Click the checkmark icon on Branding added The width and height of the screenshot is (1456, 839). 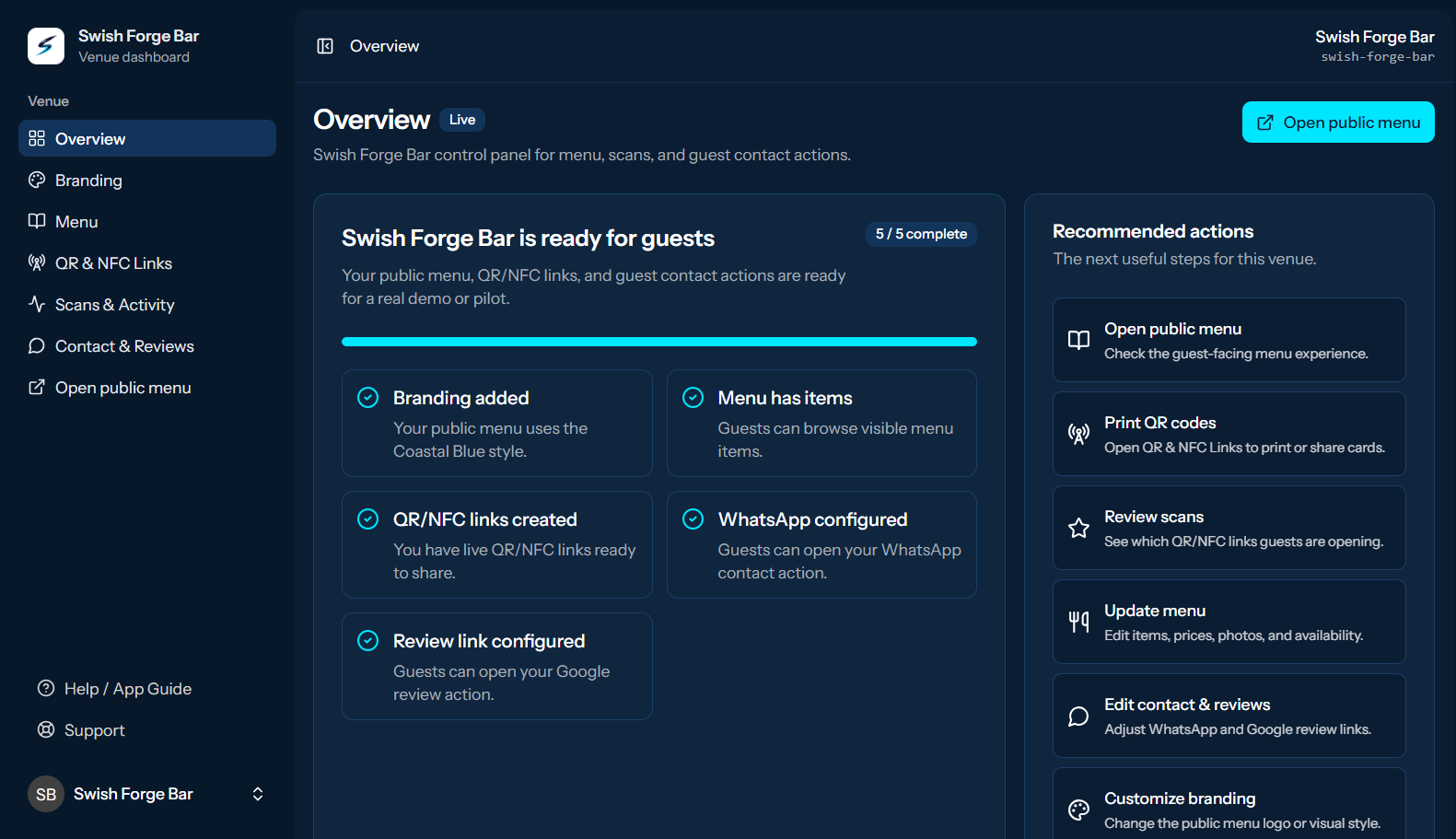[x=367, y=397]
